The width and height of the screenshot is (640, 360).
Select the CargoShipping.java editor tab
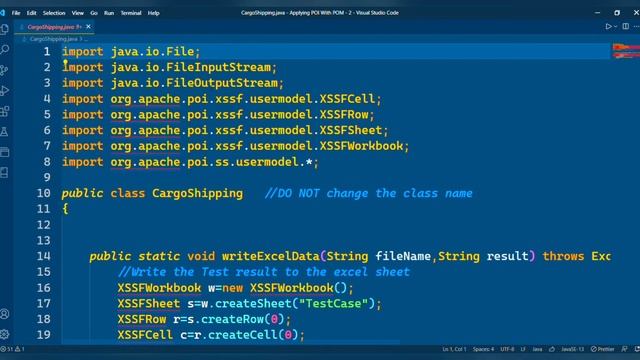(x=54, y=27)
